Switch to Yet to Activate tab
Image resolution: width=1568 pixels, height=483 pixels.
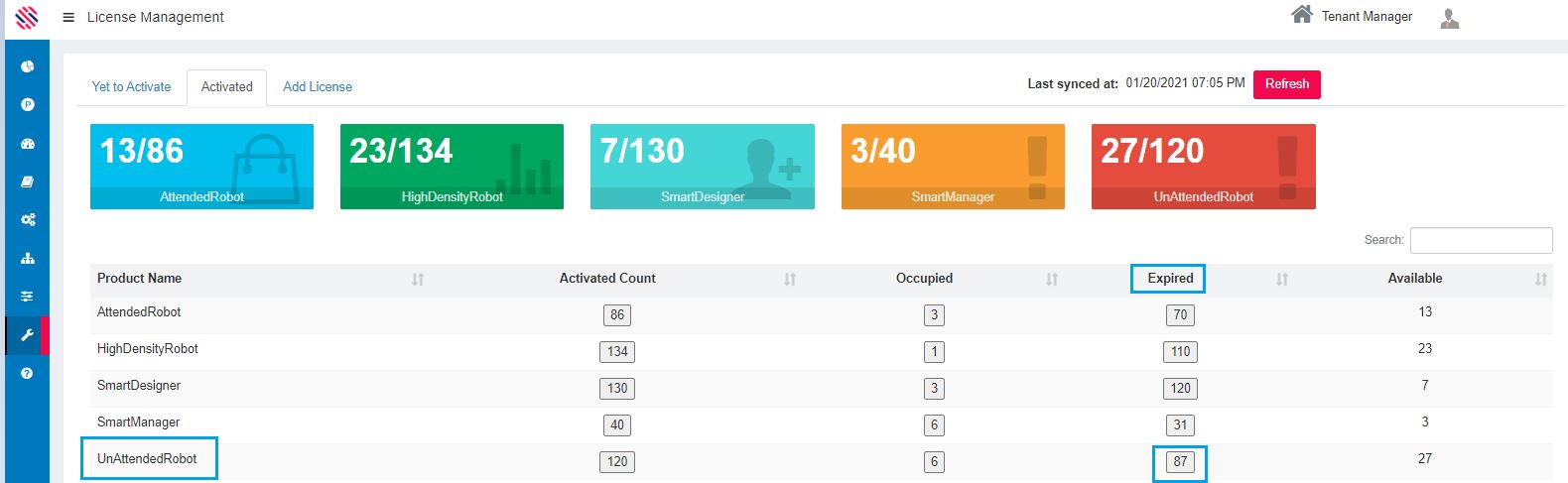pyautogui.click(x=131, y=87)
